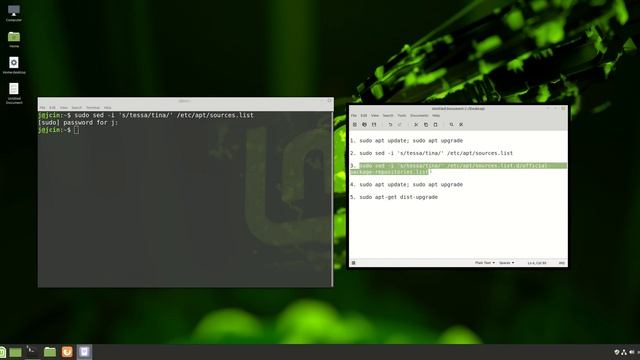Click the Open file icon in text editor toolbar
The width and height of the screenshot is (640, 360).
[x=364, y=124]
